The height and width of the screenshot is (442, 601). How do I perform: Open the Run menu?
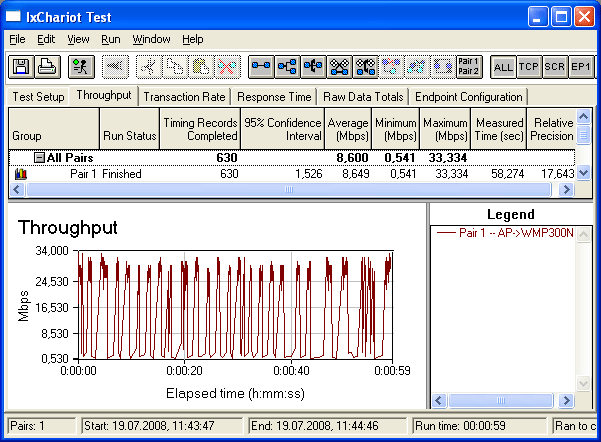pyautogui.click(x=111, y=39)
